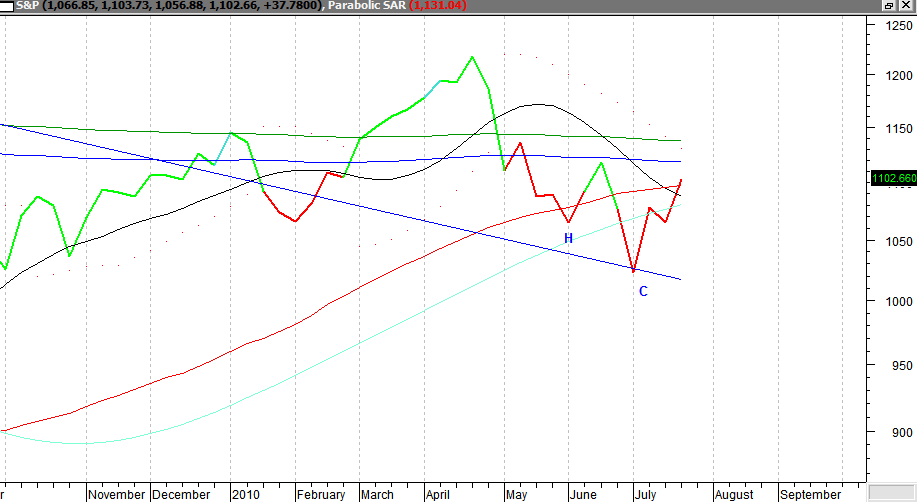Click the July date axis label
Screen dimensions: 917x502
click(646, 494)
